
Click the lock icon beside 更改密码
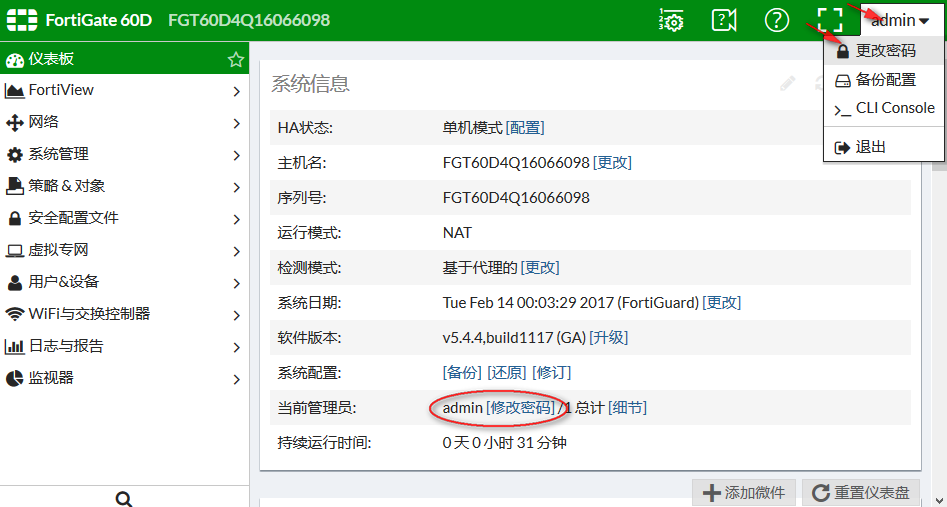843,52
